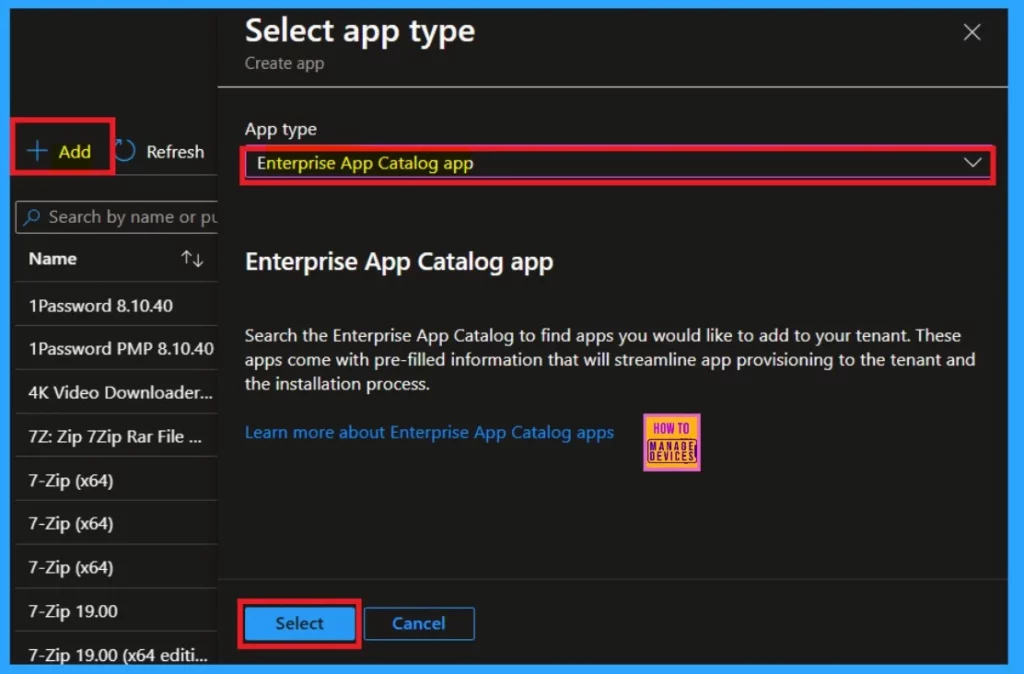
Task: Click the Select button
Action: [x=300, y=623]
